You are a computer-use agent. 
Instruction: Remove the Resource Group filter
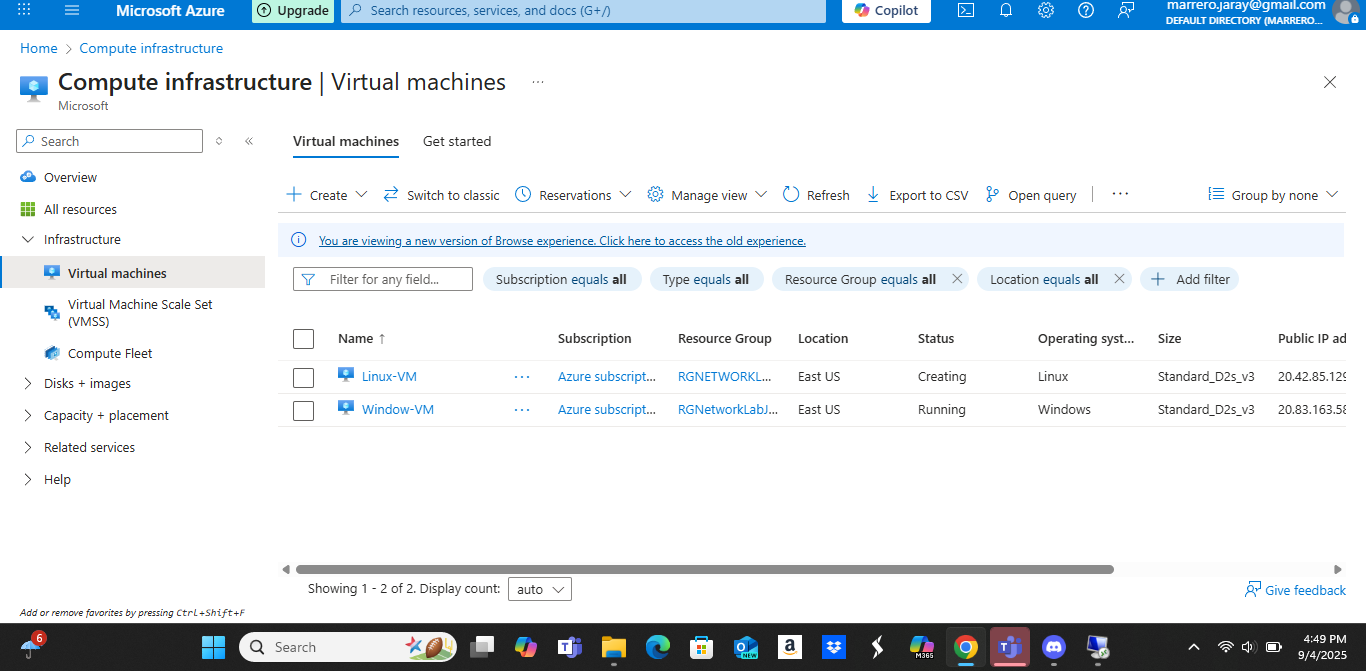(x=957, y=279)
